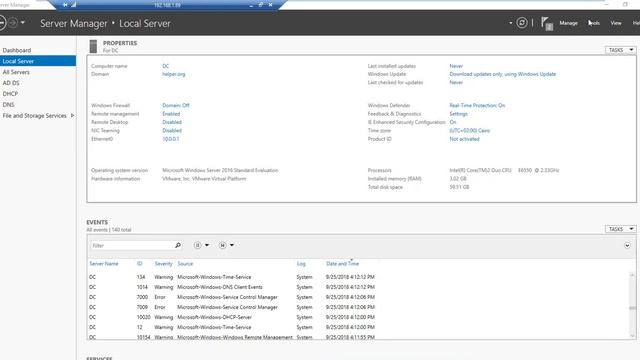
Task: Click Last installed updates Never link
Action: click(456, 66)
